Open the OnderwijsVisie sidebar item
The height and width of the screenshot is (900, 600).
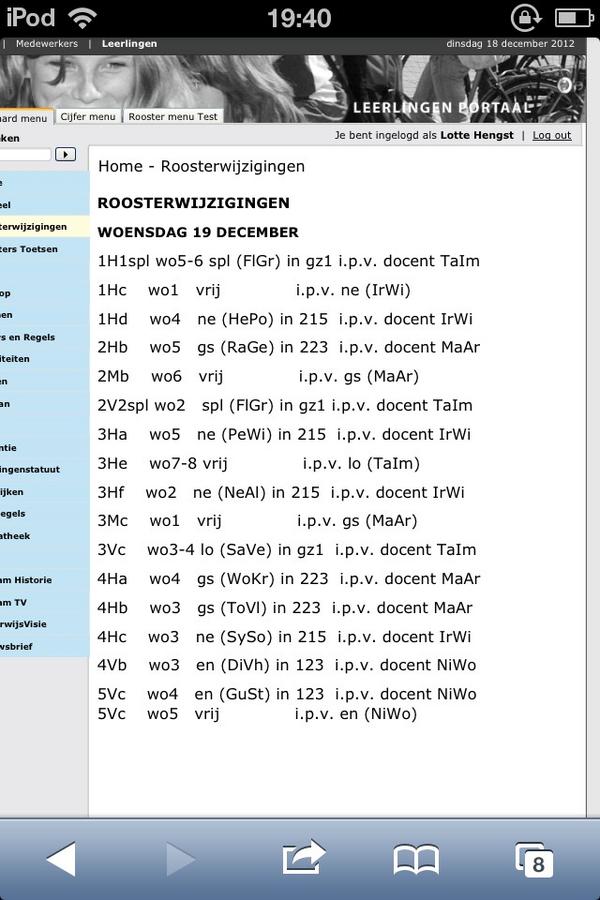coord(44,624)
